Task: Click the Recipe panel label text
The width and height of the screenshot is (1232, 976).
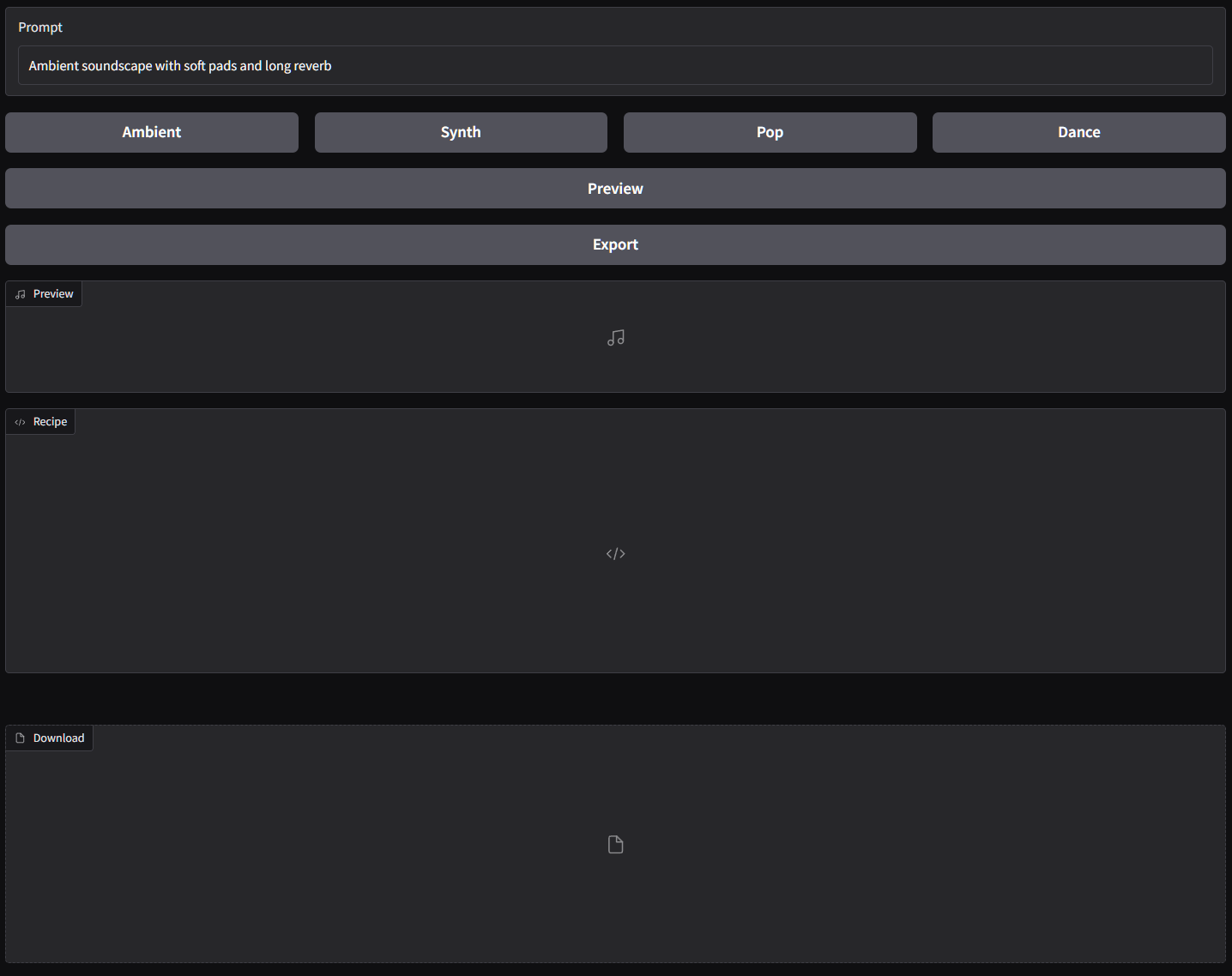Action: click(x=50, y=422)
